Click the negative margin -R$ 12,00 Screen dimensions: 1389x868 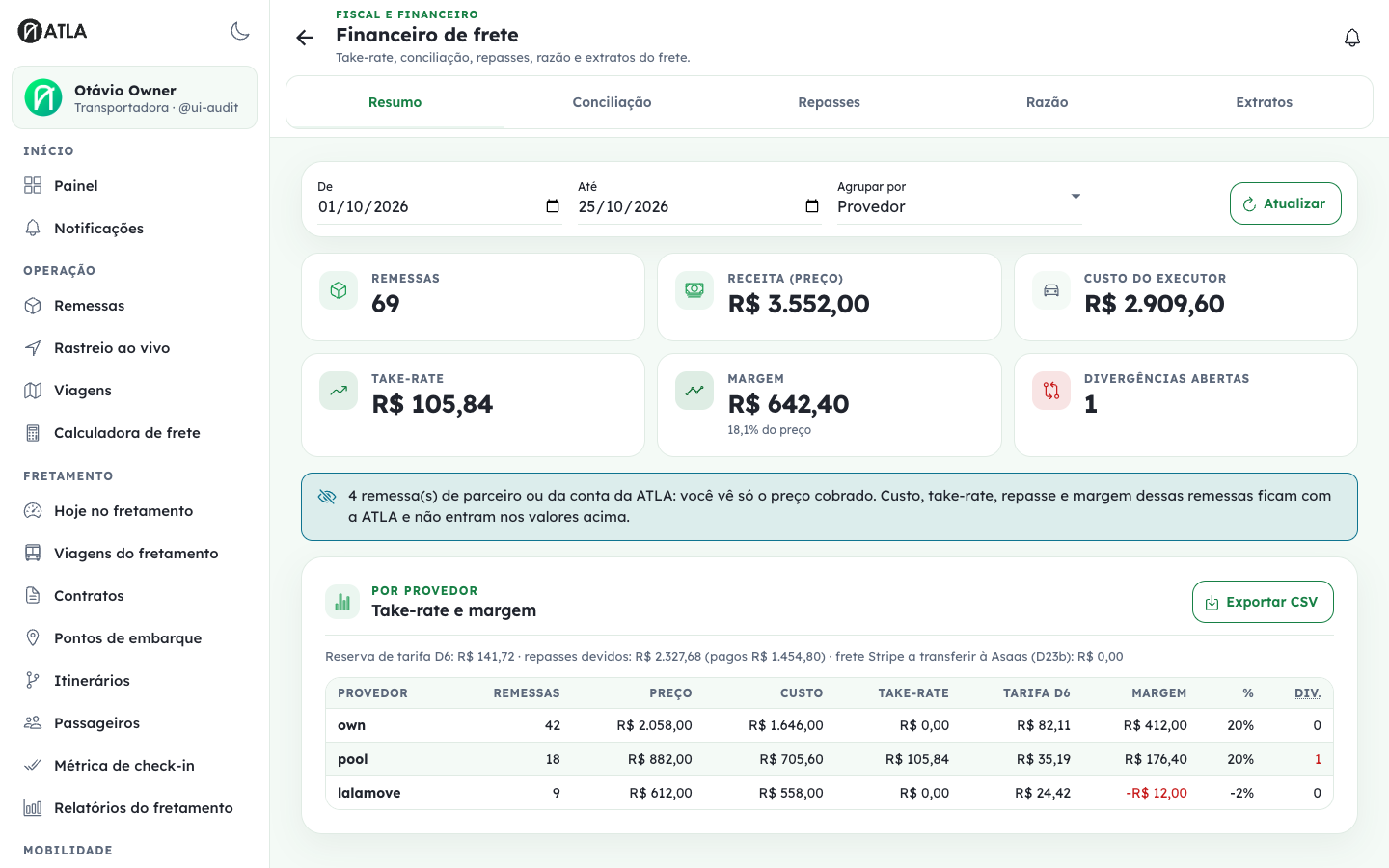point(1157,793)
